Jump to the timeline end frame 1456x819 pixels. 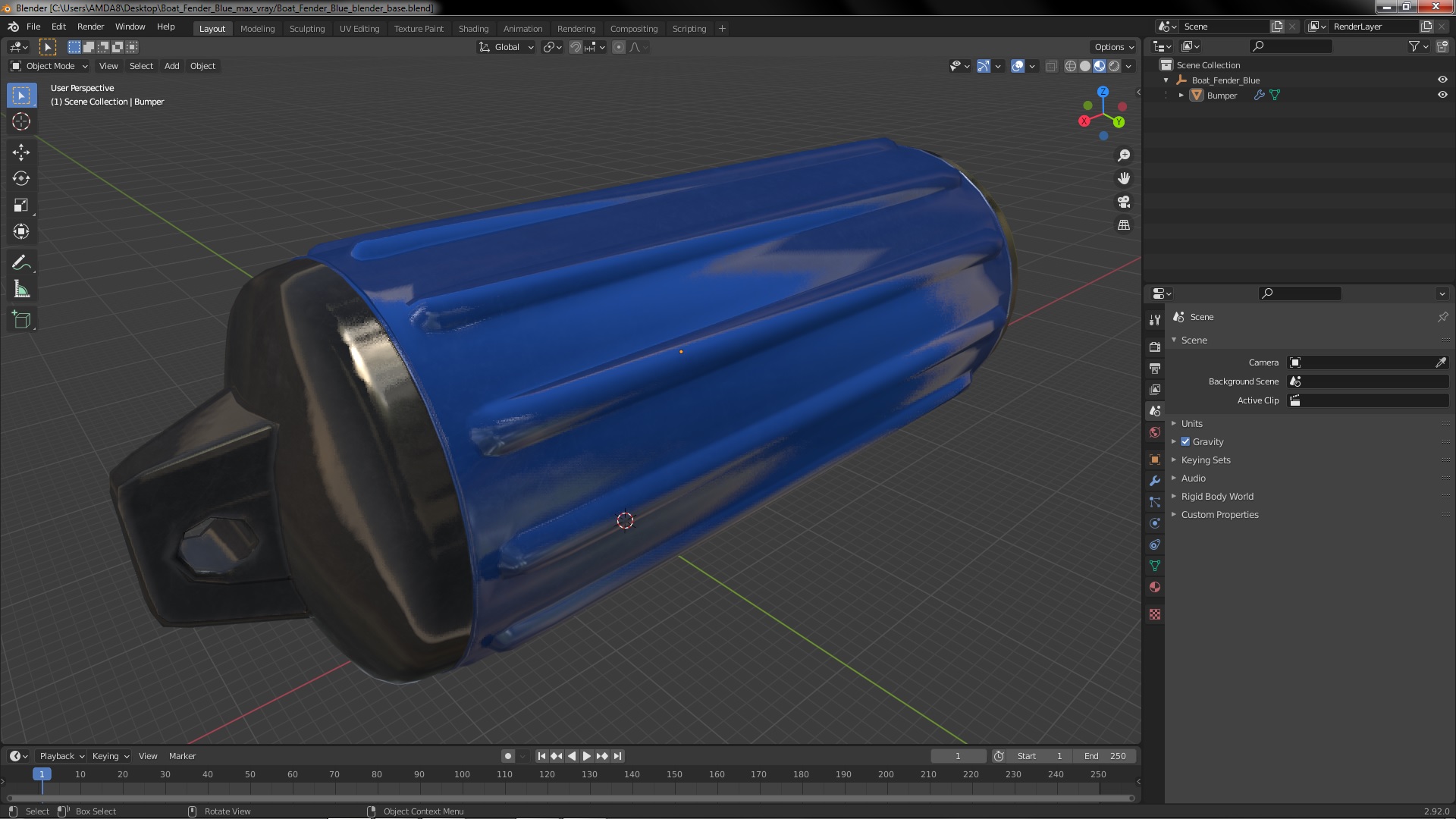pos(618,756)
